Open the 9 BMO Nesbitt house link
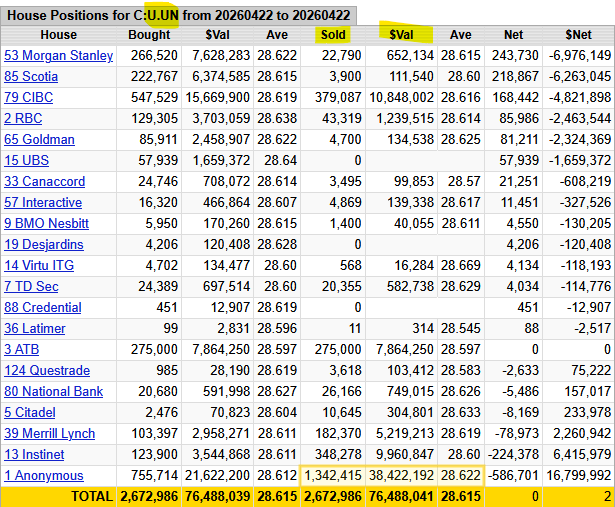 (46, 224)
